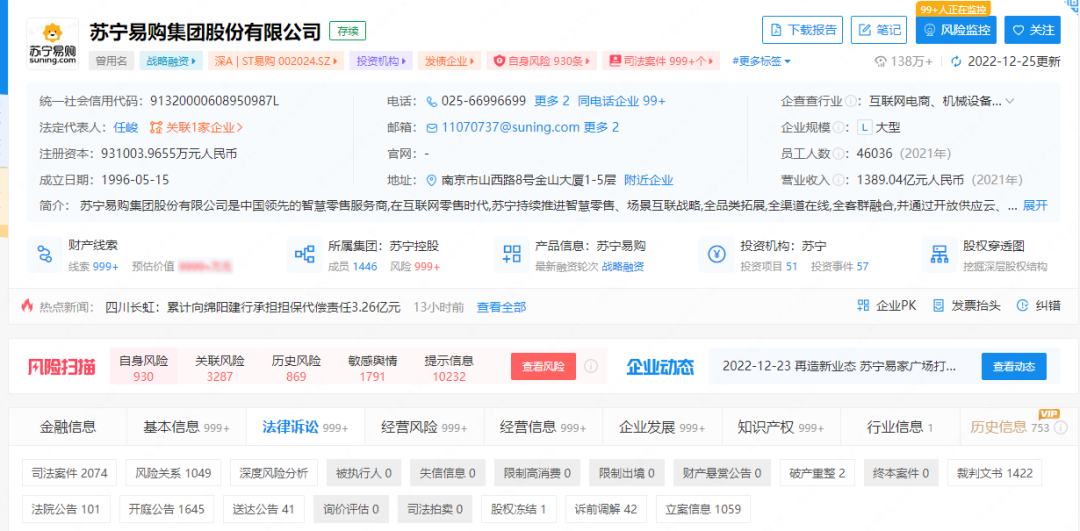Click the info icon beside 查看风险
The height and width of the screenshot is (531, 1080).
(591, 366)
